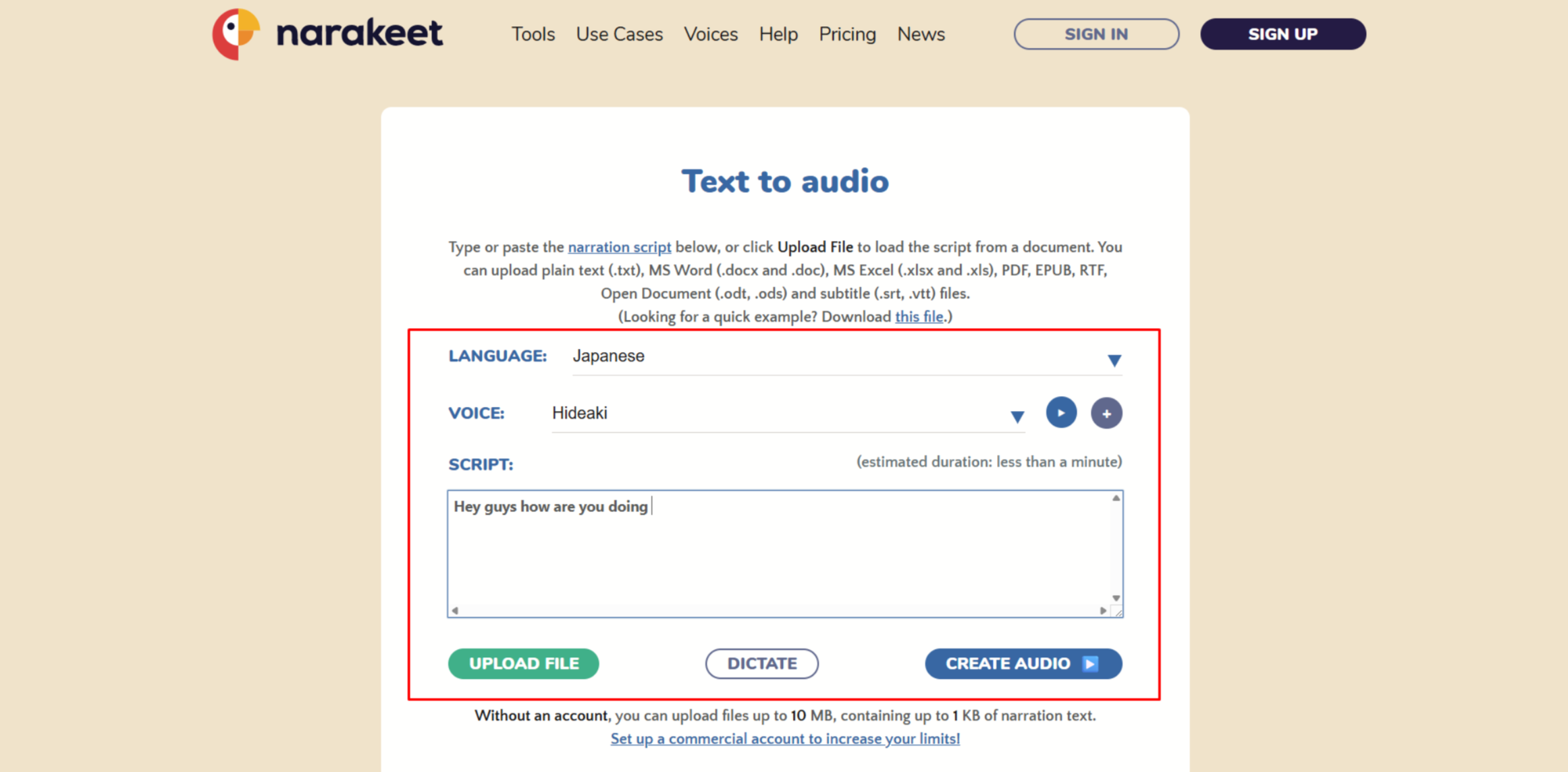Click the script box right scroll arrow
1568x772 pixels.
pos(1103,611)
